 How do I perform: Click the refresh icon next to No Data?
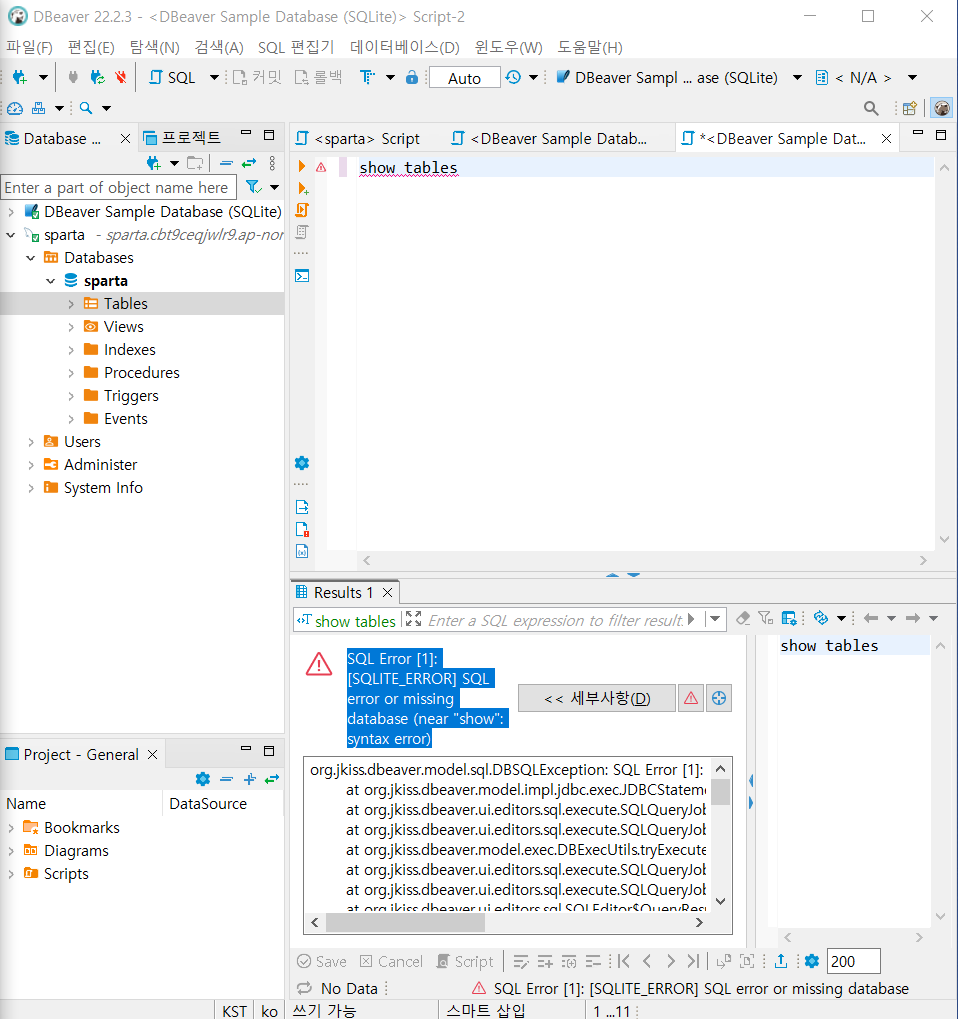pyautogui.click(x=305, y=988)
